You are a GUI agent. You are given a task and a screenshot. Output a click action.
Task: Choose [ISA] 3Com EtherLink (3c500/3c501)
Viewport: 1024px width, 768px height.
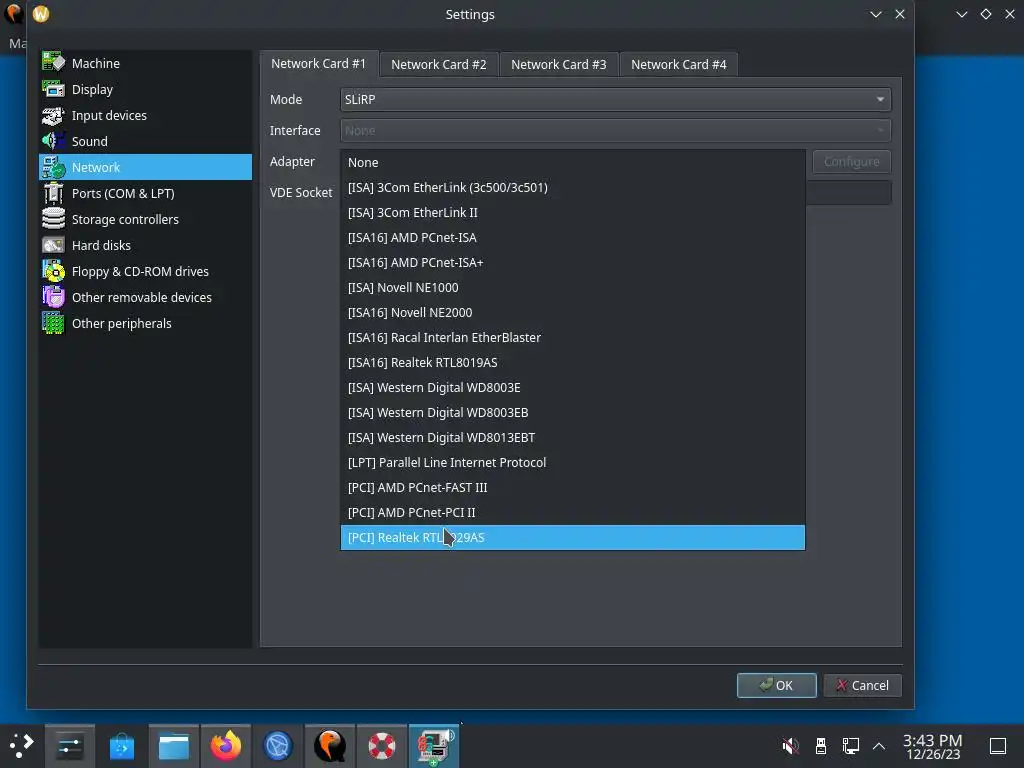point(573,187)
